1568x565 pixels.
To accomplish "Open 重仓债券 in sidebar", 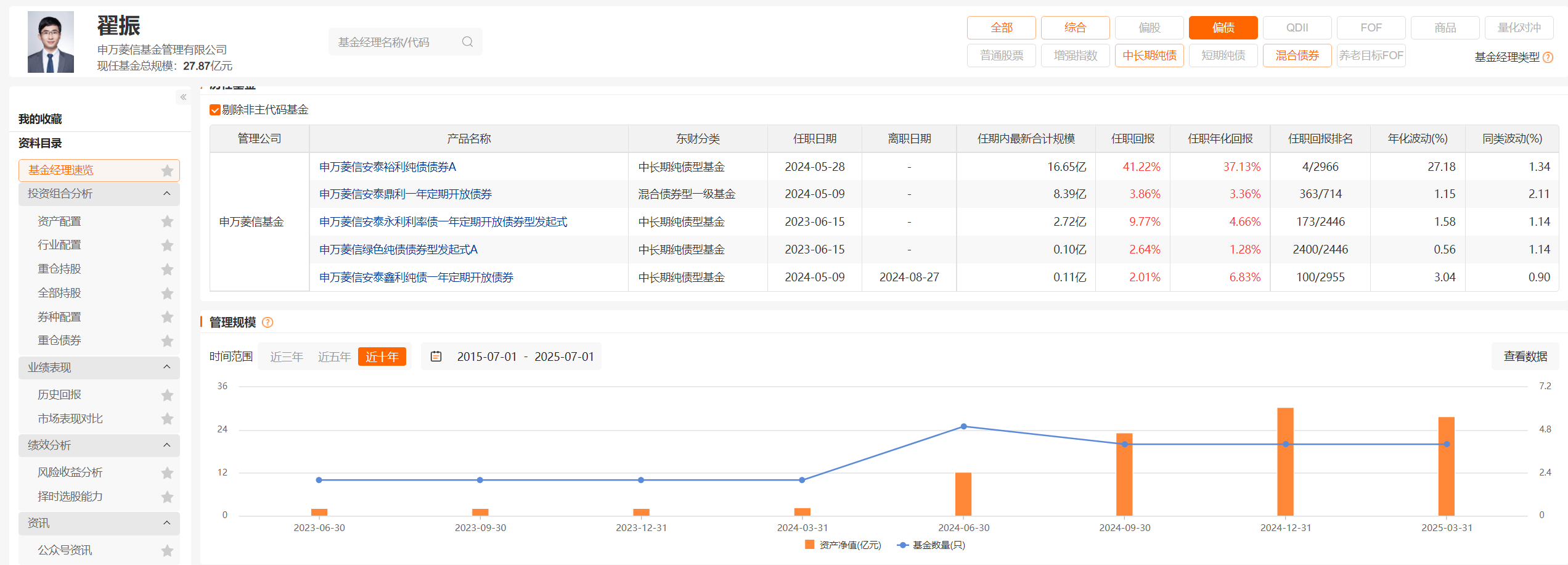I will (59, 340).
